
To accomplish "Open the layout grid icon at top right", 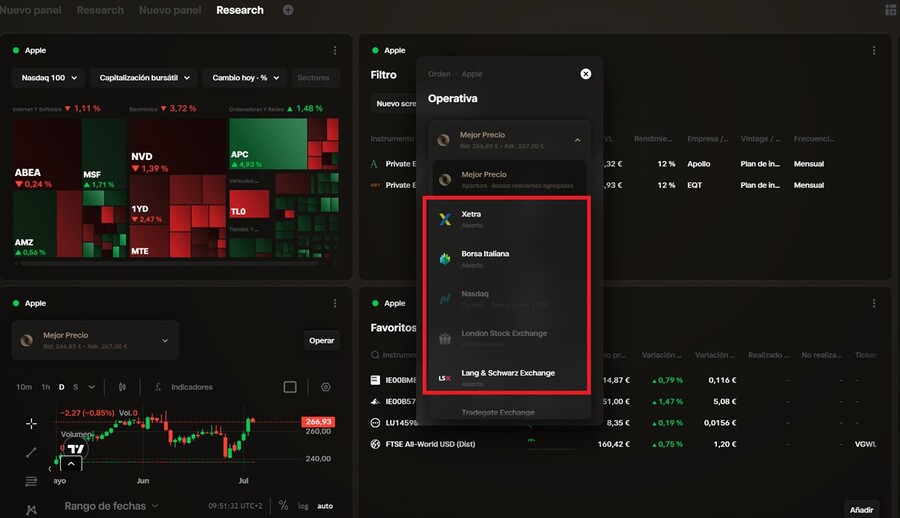I will (x=891, y=10).
